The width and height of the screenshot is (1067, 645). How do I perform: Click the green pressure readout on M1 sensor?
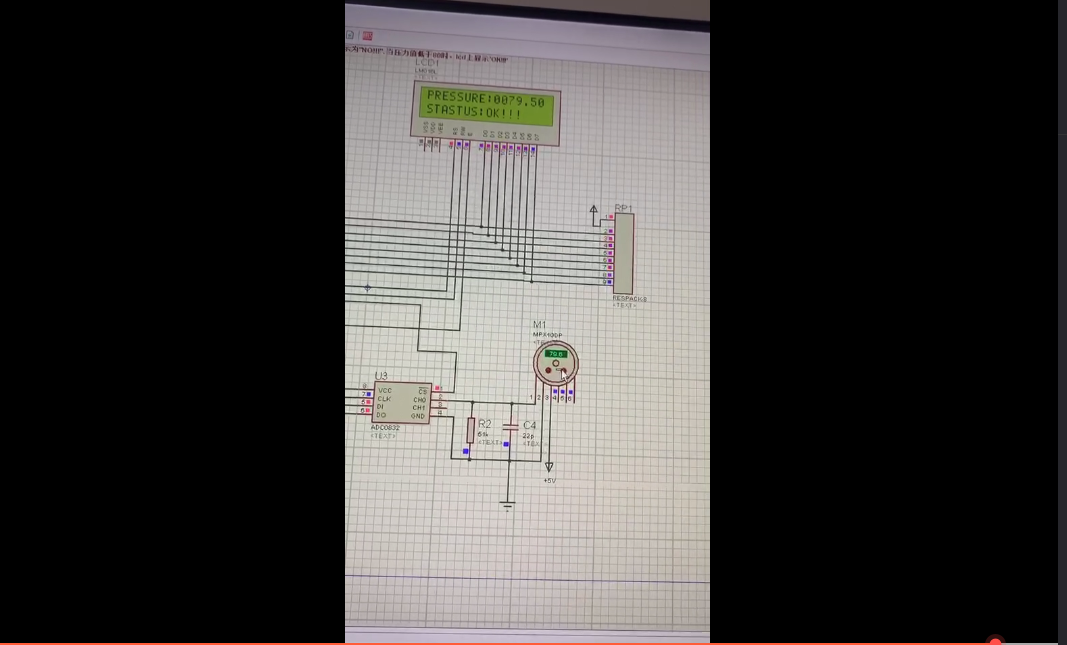[x=556, y=354]
